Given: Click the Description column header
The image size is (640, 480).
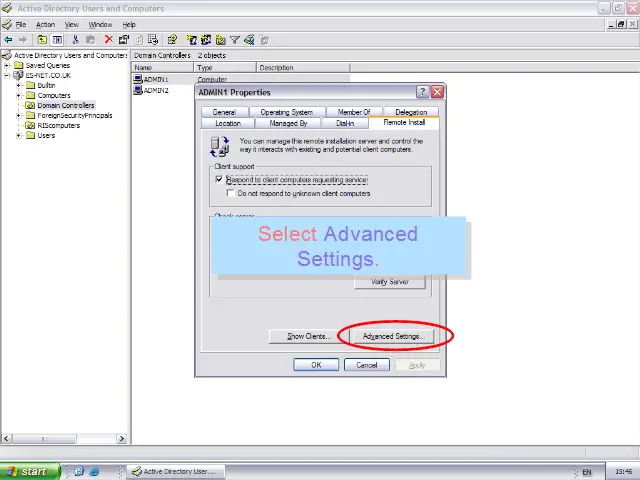Looking at the screenshot, I should click(x=303, y=67).
